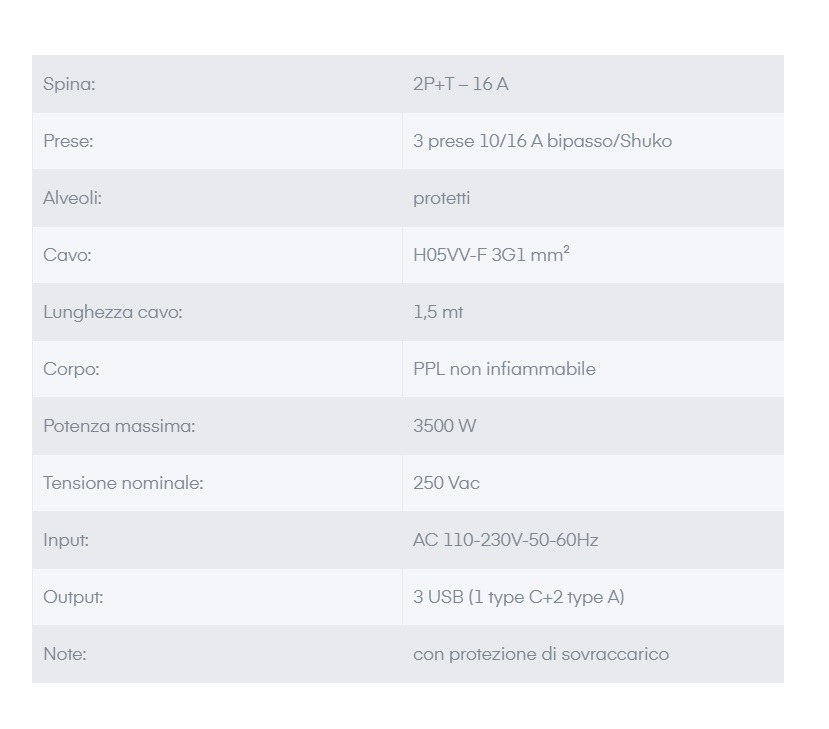Select the '3500 W' power value
The width and height of the screenshot is (829, 729).
point(444,426)
